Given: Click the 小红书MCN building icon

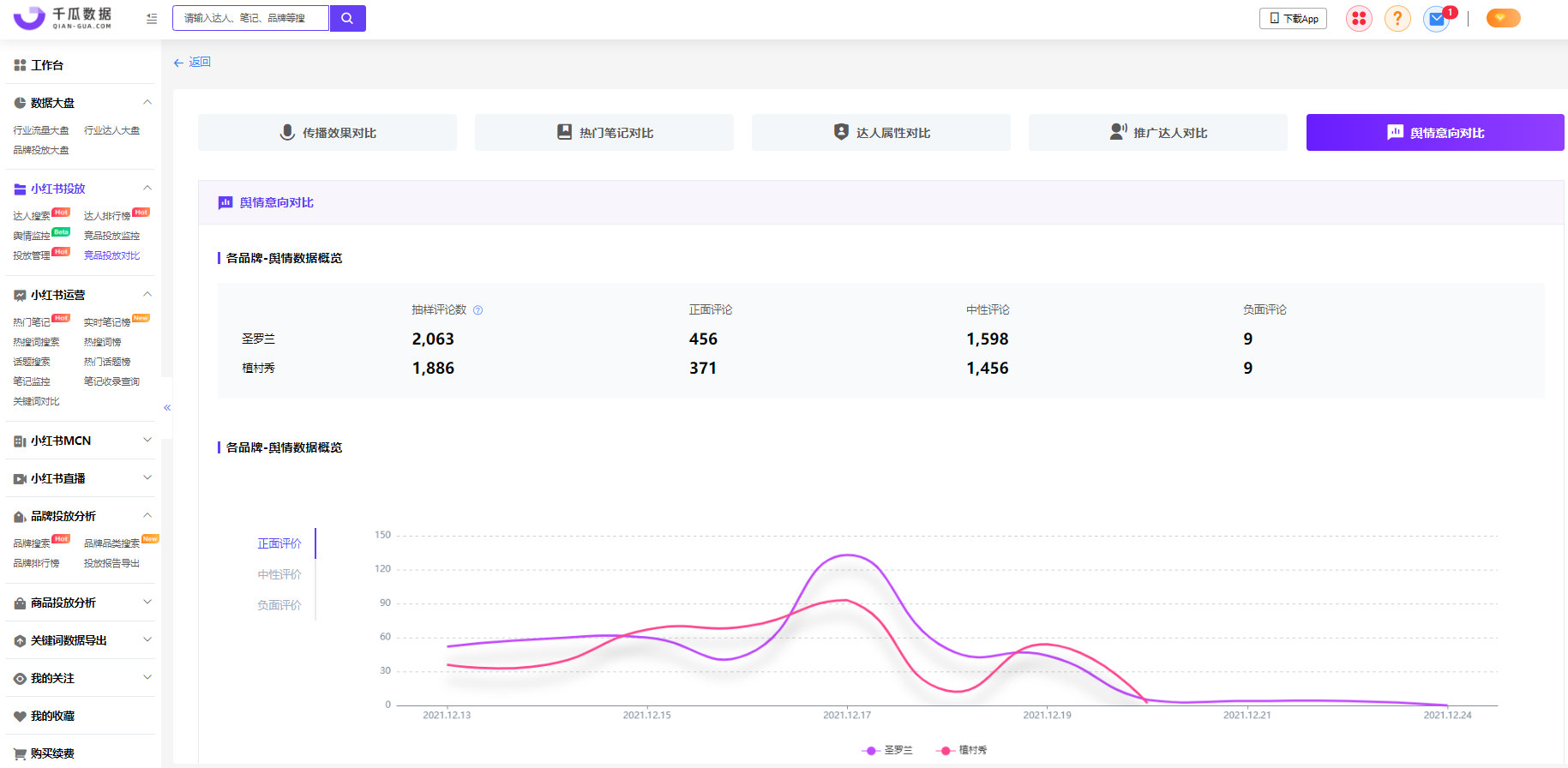Looking at the screenshot, I should (20, 441).
